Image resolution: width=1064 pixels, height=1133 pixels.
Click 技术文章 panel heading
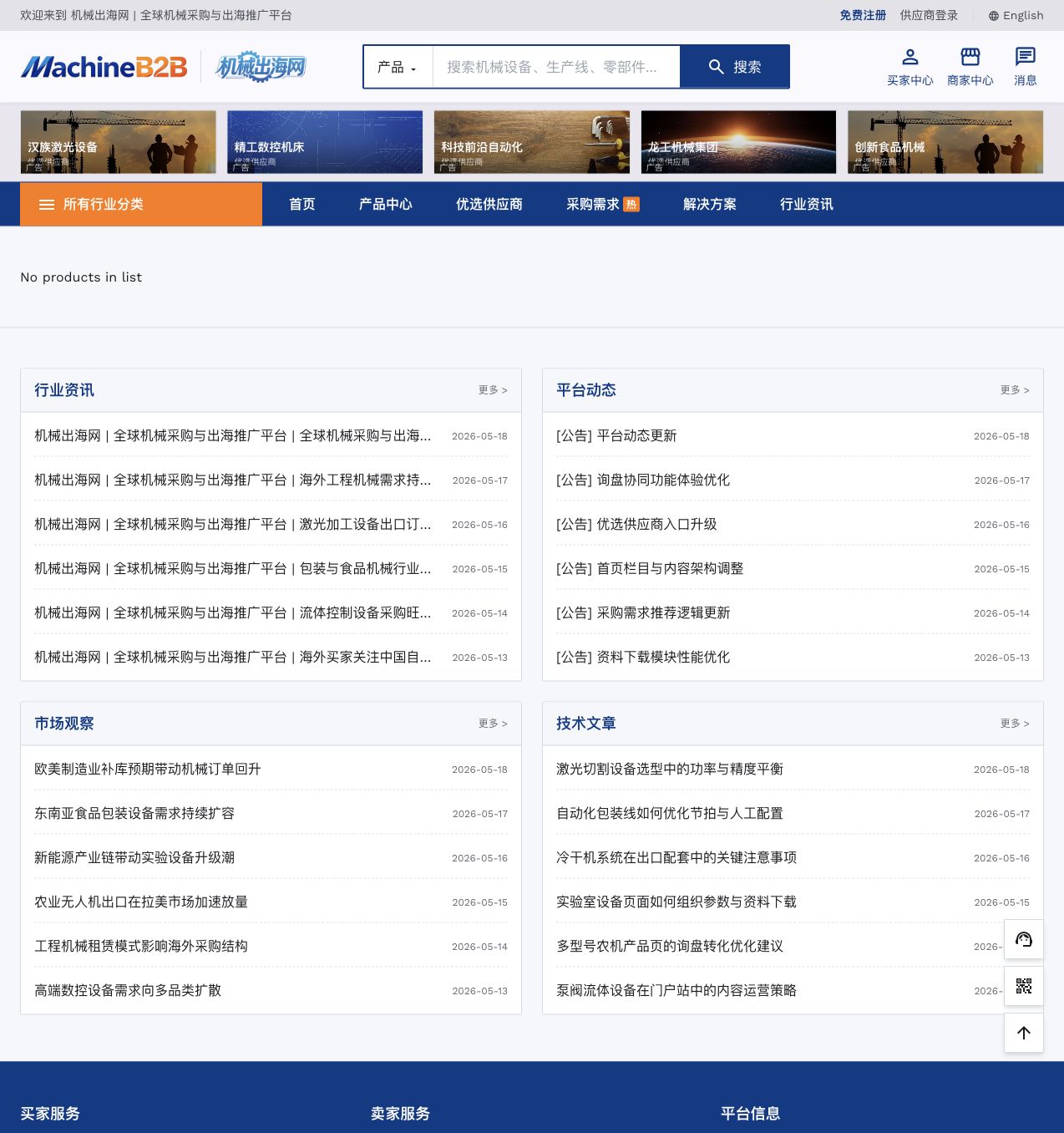click(x=586, y=724)
